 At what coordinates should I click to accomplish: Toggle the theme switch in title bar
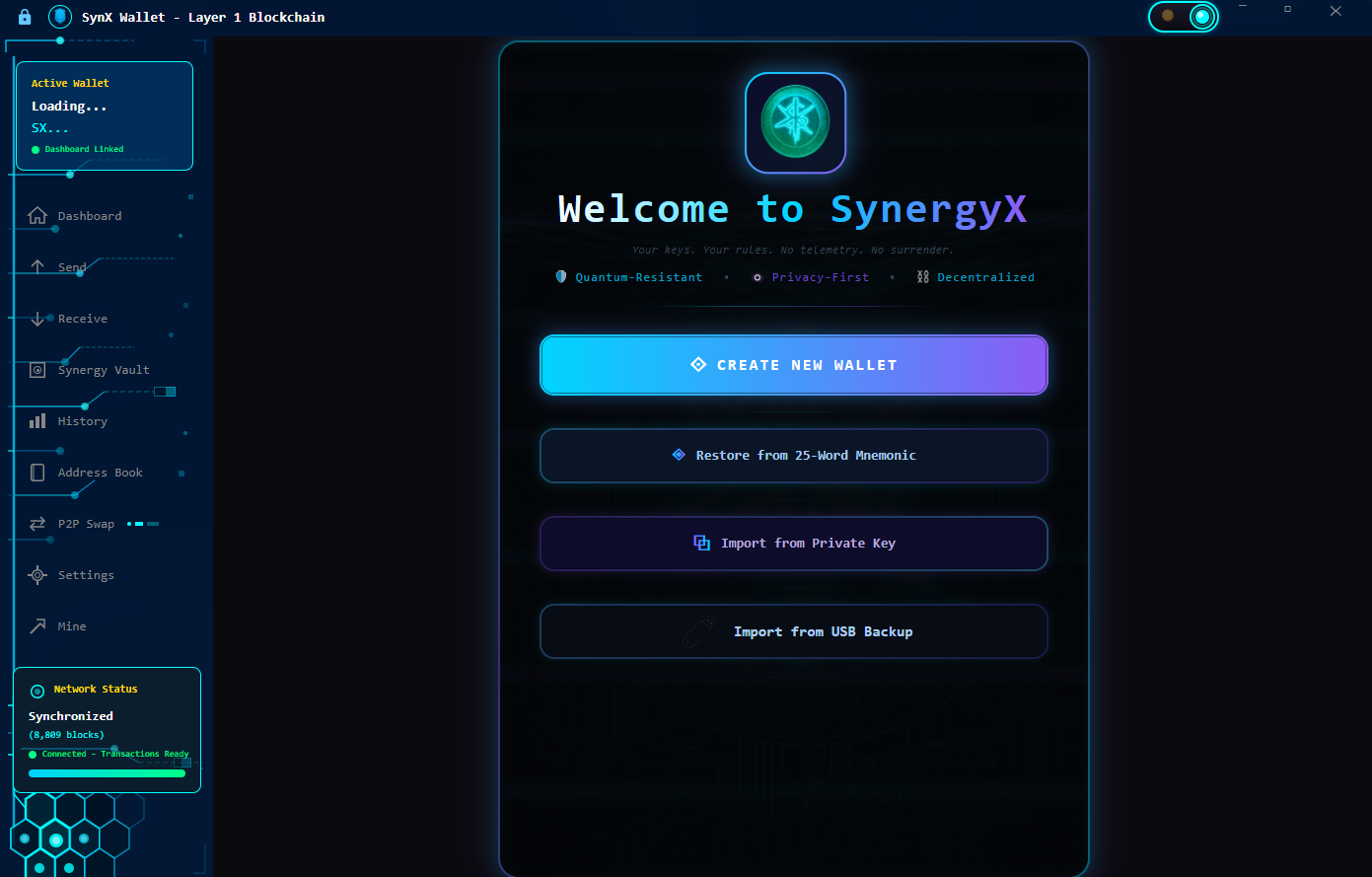1184,16
